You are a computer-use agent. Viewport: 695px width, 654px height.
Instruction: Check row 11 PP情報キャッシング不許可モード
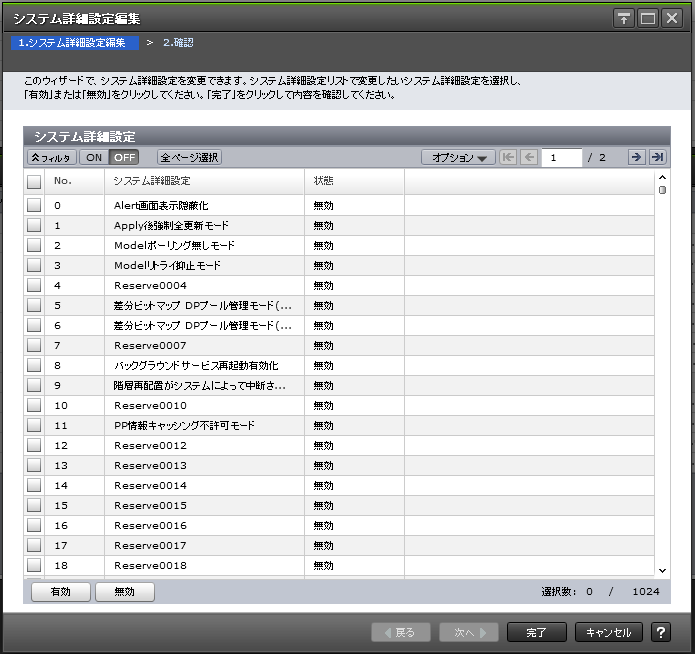pyautogui.click(x=34, y=425)
